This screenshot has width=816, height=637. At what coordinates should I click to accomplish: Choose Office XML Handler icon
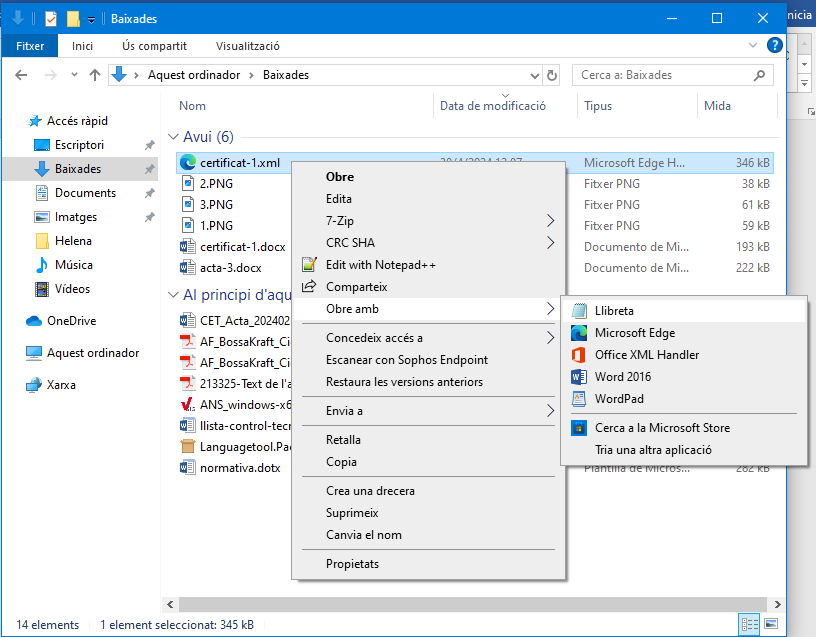coord(579,355)
